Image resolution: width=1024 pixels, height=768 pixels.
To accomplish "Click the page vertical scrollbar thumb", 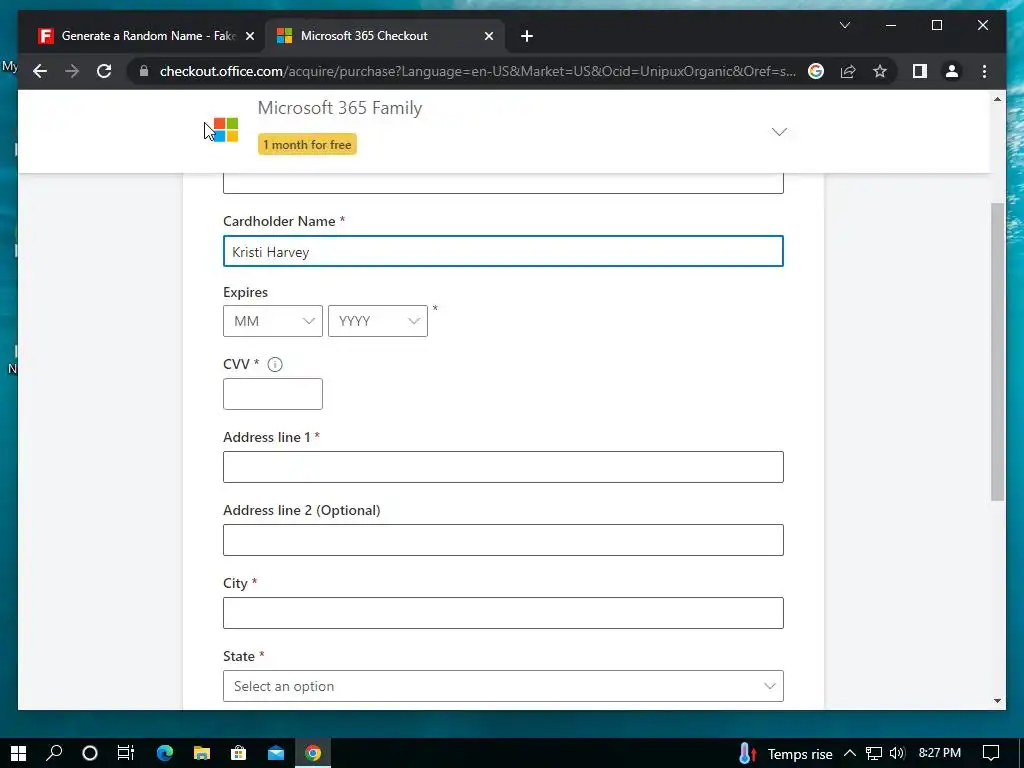I will pos(997,351).
